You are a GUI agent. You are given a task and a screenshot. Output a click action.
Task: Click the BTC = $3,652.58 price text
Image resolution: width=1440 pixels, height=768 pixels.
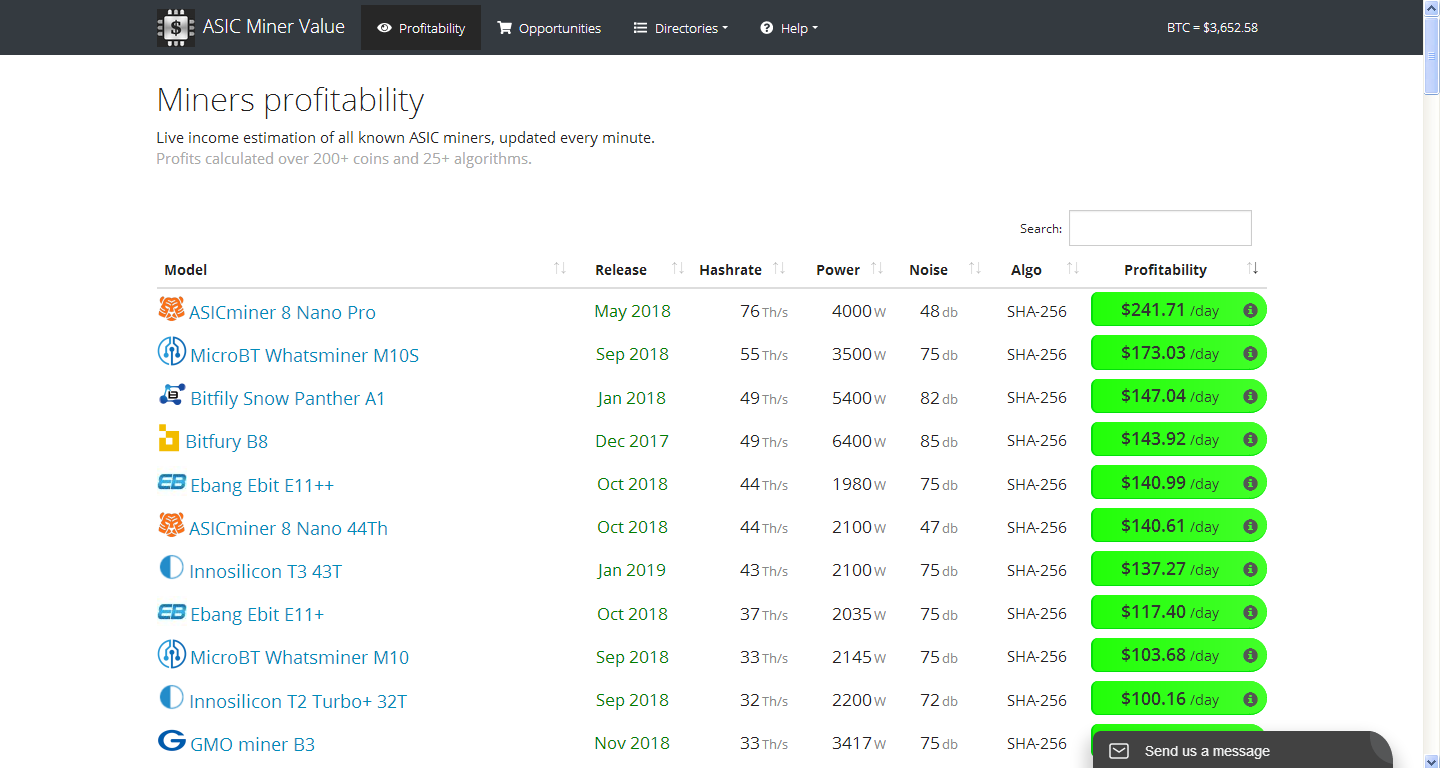coord(1212,28)
